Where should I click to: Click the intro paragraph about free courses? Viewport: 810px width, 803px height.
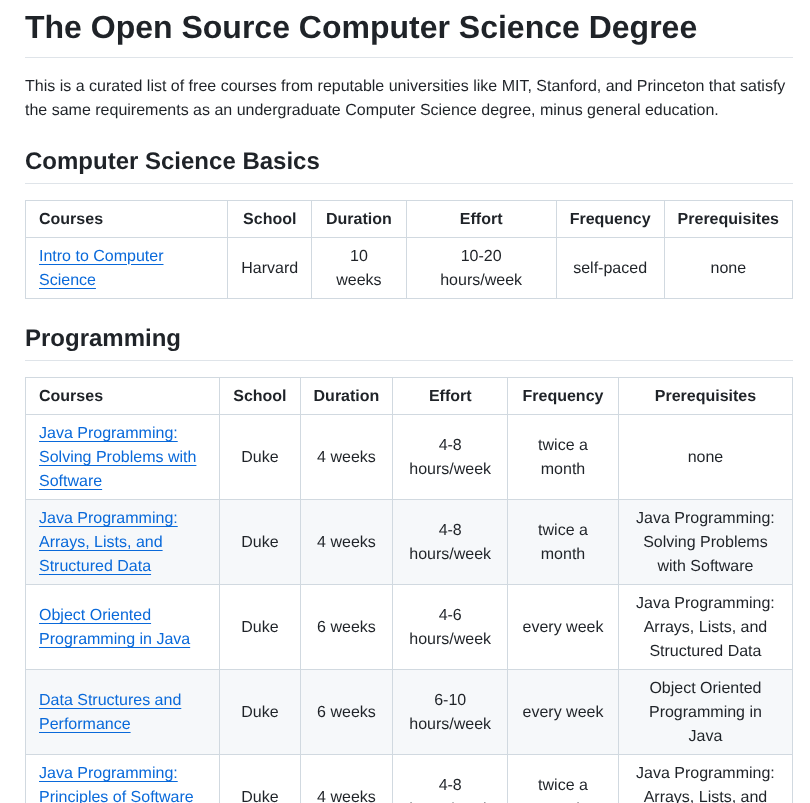pyautogui.click(x=405, y=98)
